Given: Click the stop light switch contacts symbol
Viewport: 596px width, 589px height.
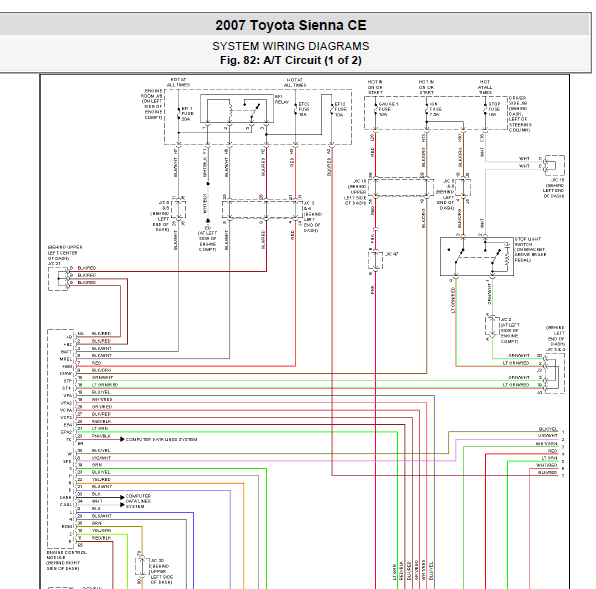Looking at the screenshot, I should [x=477, y=256].
